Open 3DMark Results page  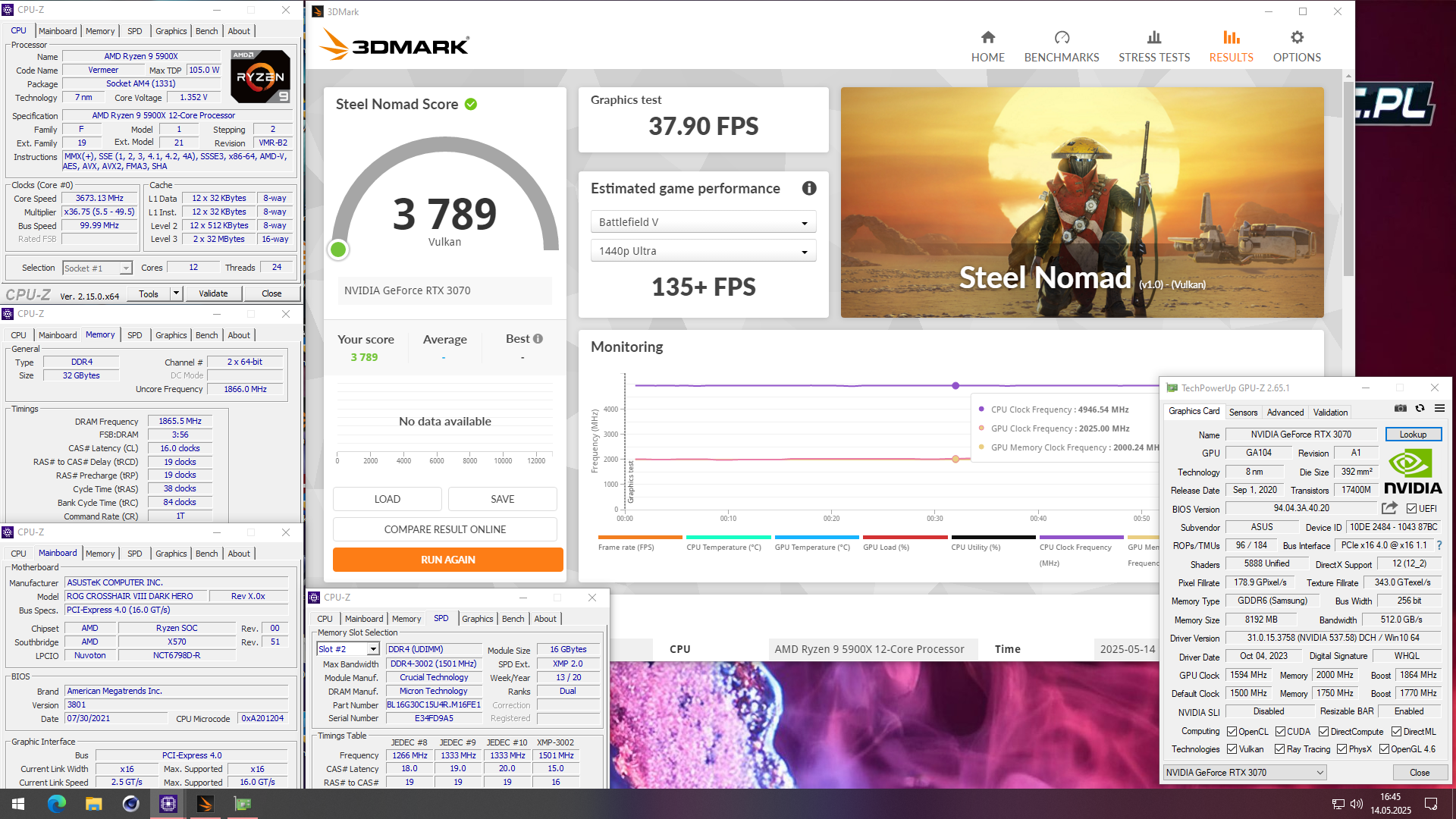point(1231,47)
